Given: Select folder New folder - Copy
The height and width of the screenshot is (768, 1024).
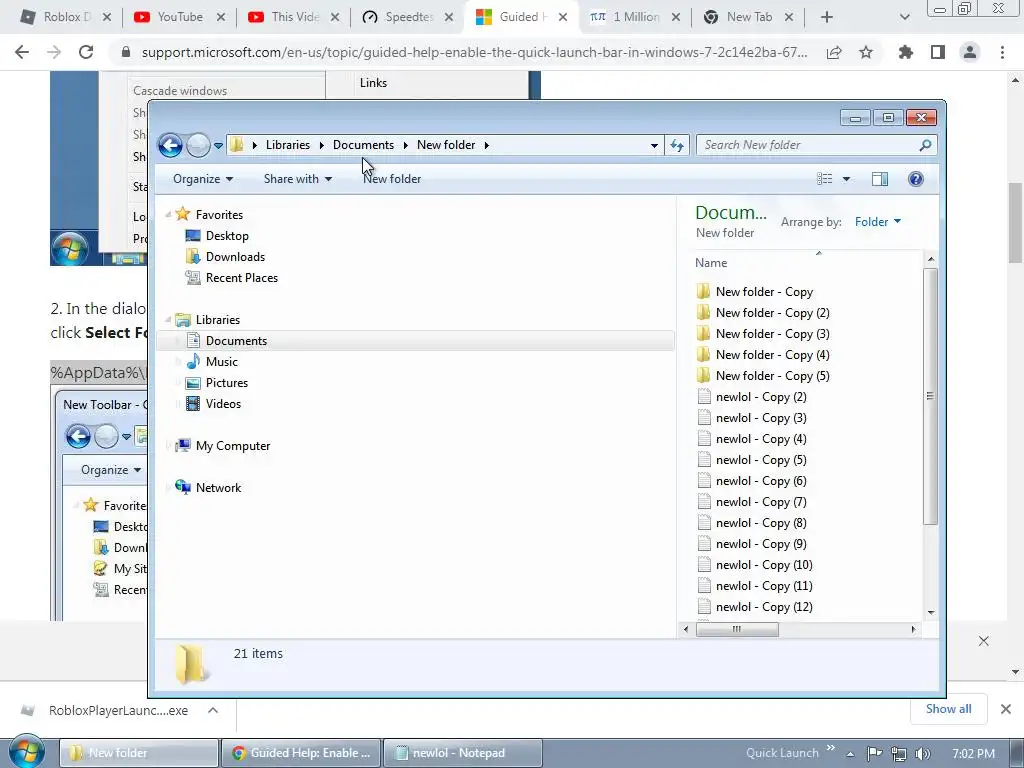Looking at the screenshot, I should click(764, 292).
